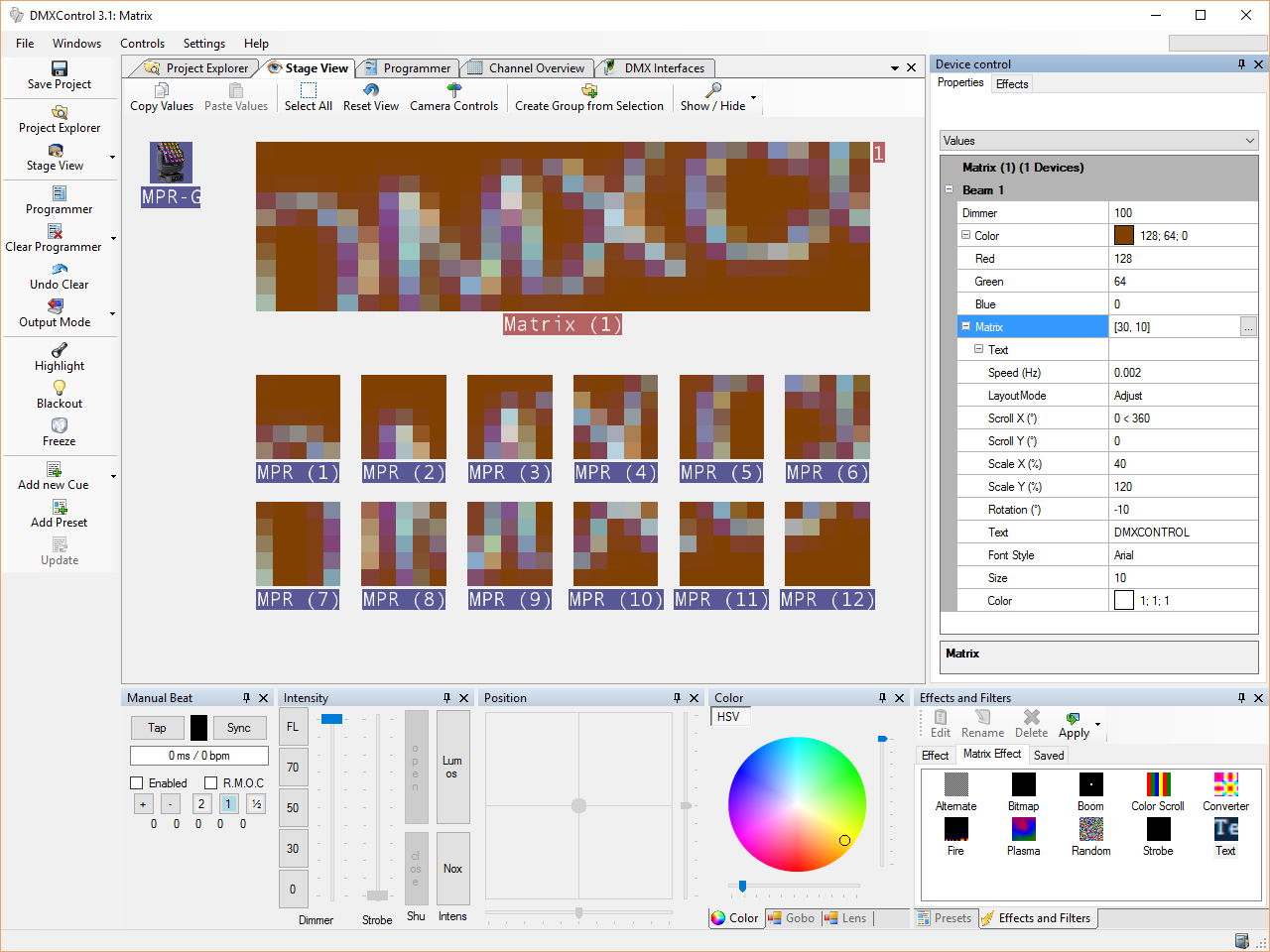Click the Add new Cue icon
This screenshot has width=1270, height=952.
(x=55, y=469)
